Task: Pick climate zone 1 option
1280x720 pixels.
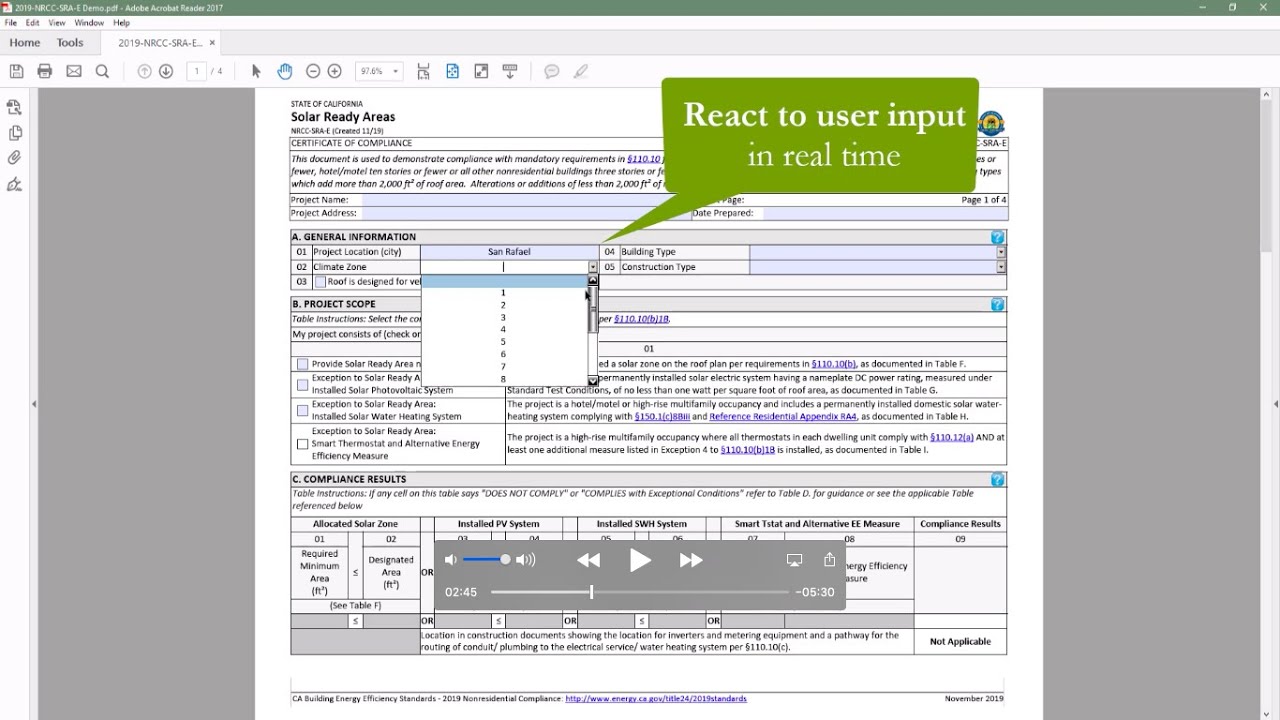Action: click(503, 293)
